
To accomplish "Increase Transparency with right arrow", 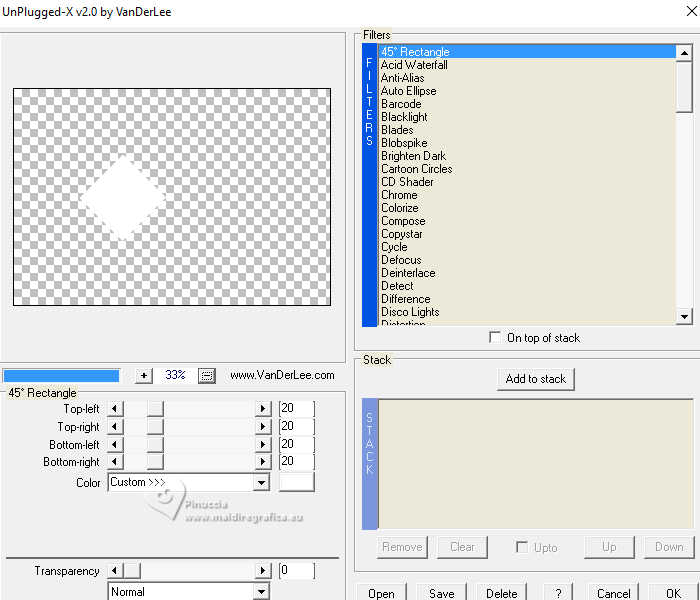I will pos(262,570).
